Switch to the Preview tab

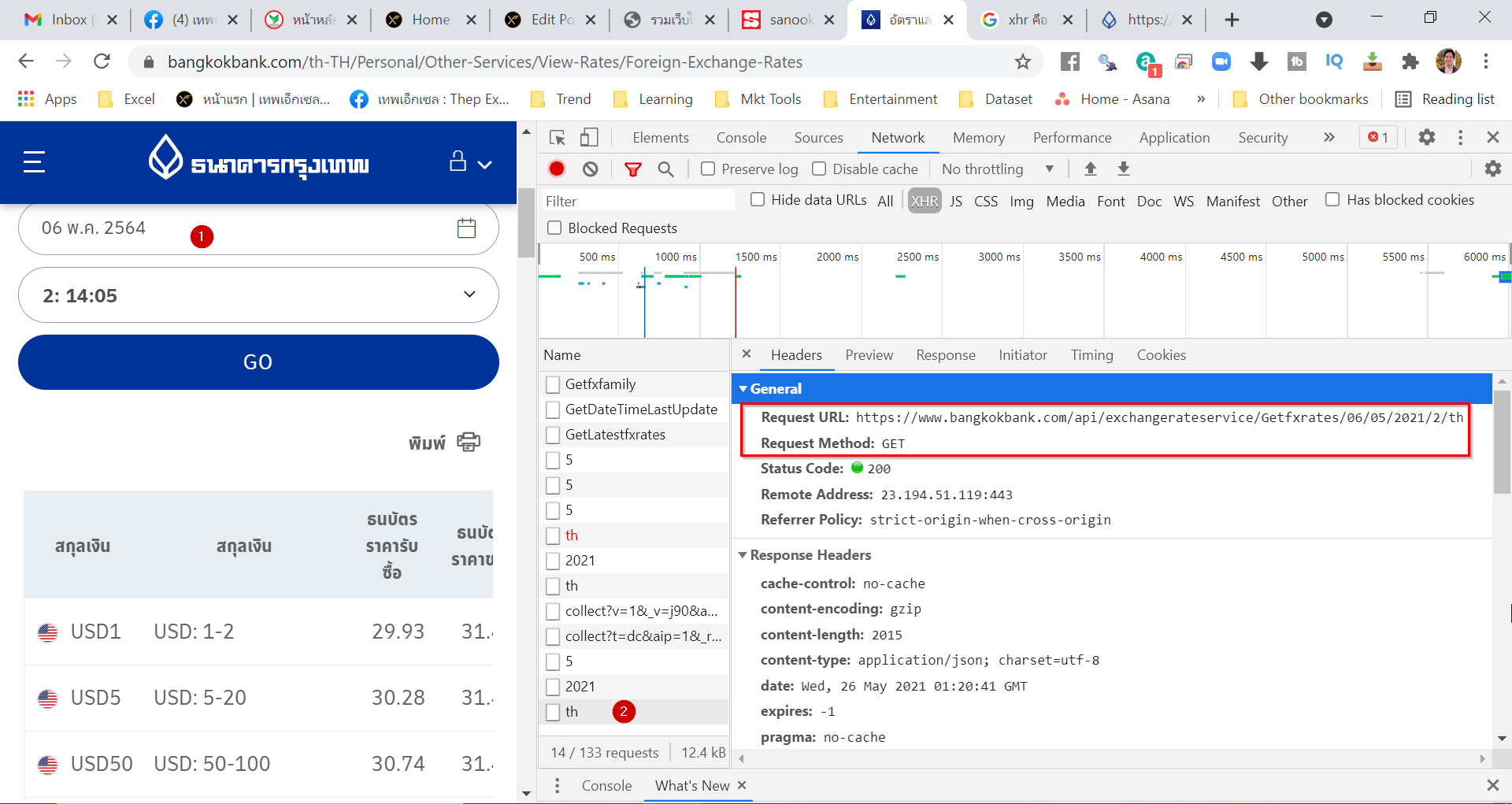[869, 355]
